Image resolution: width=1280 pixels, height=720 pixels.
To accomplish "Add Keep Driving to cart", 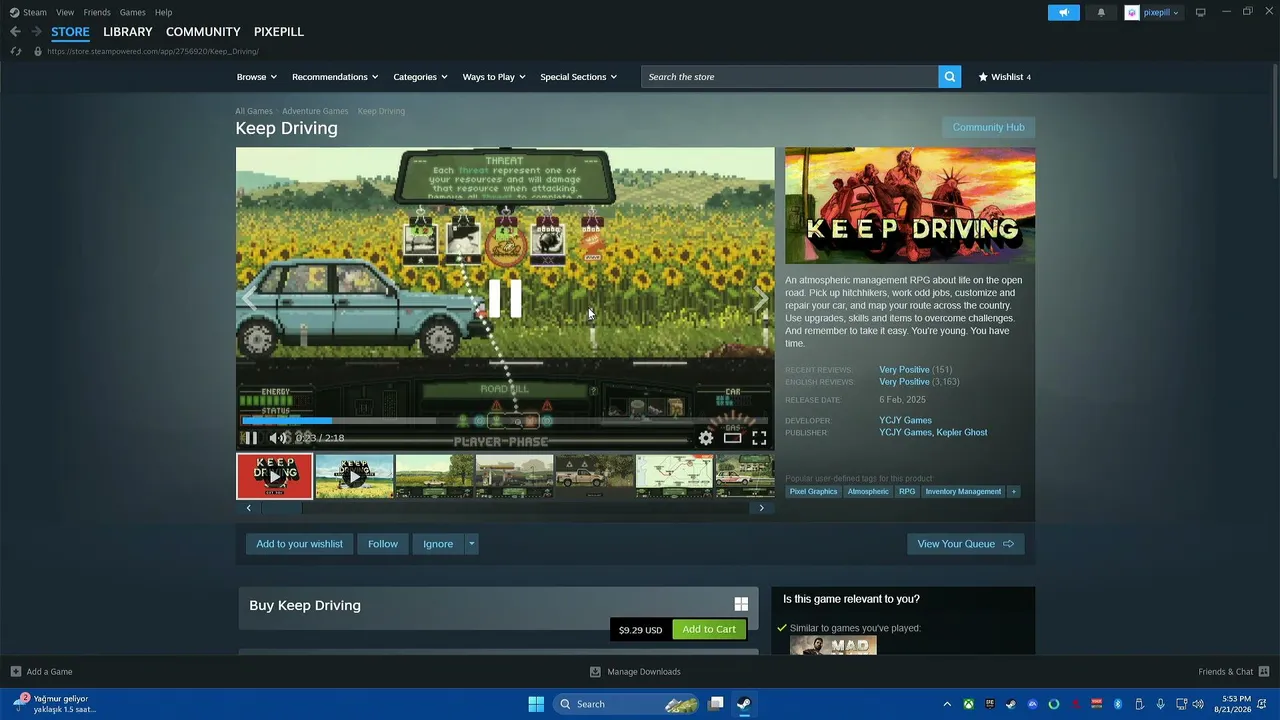I will pyautogui.click(x=709, y=630).
